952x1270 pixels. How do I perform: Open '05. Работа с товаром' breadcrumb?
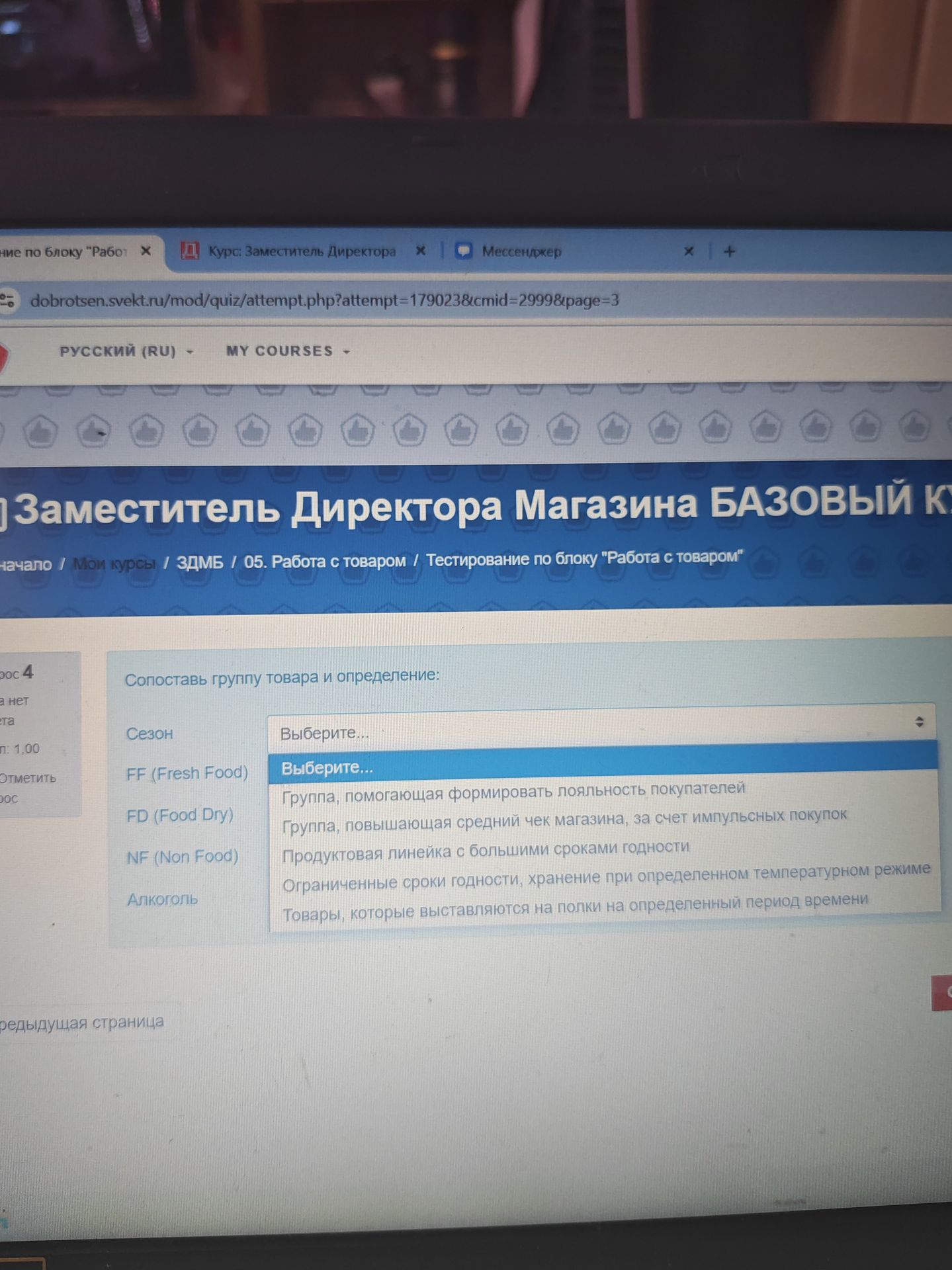tap(325, 561)
